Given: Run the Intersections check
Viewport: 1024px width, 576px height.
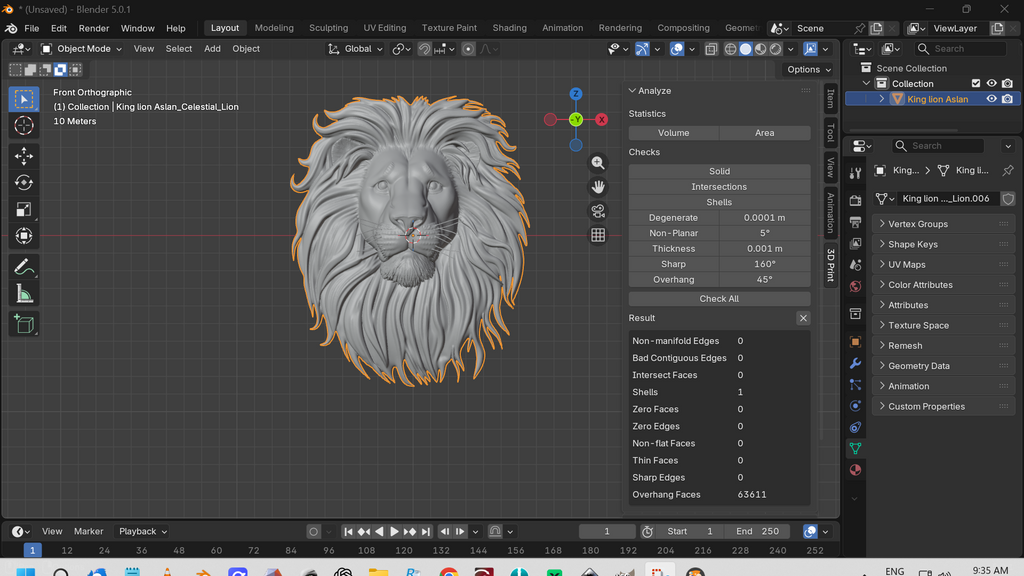Looking at the screenshot, I should pyautogui.click(x=719, y=187).
